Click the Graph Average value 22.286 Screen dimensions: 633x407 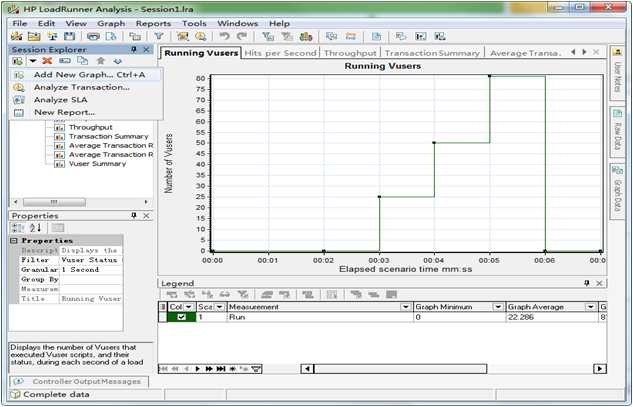pyautogui.click(x=551, y=317)
